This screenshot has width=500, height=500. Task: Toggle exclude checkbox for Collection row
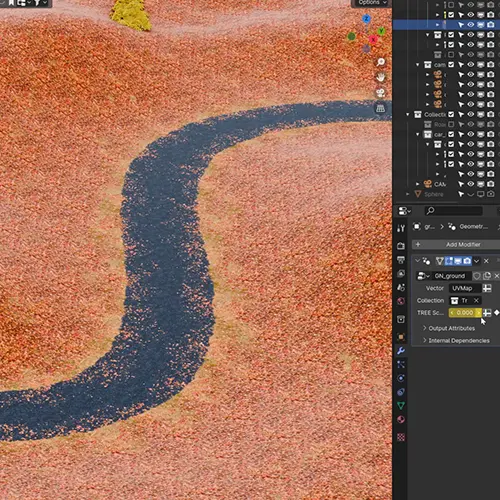click(x=451, y=114)
